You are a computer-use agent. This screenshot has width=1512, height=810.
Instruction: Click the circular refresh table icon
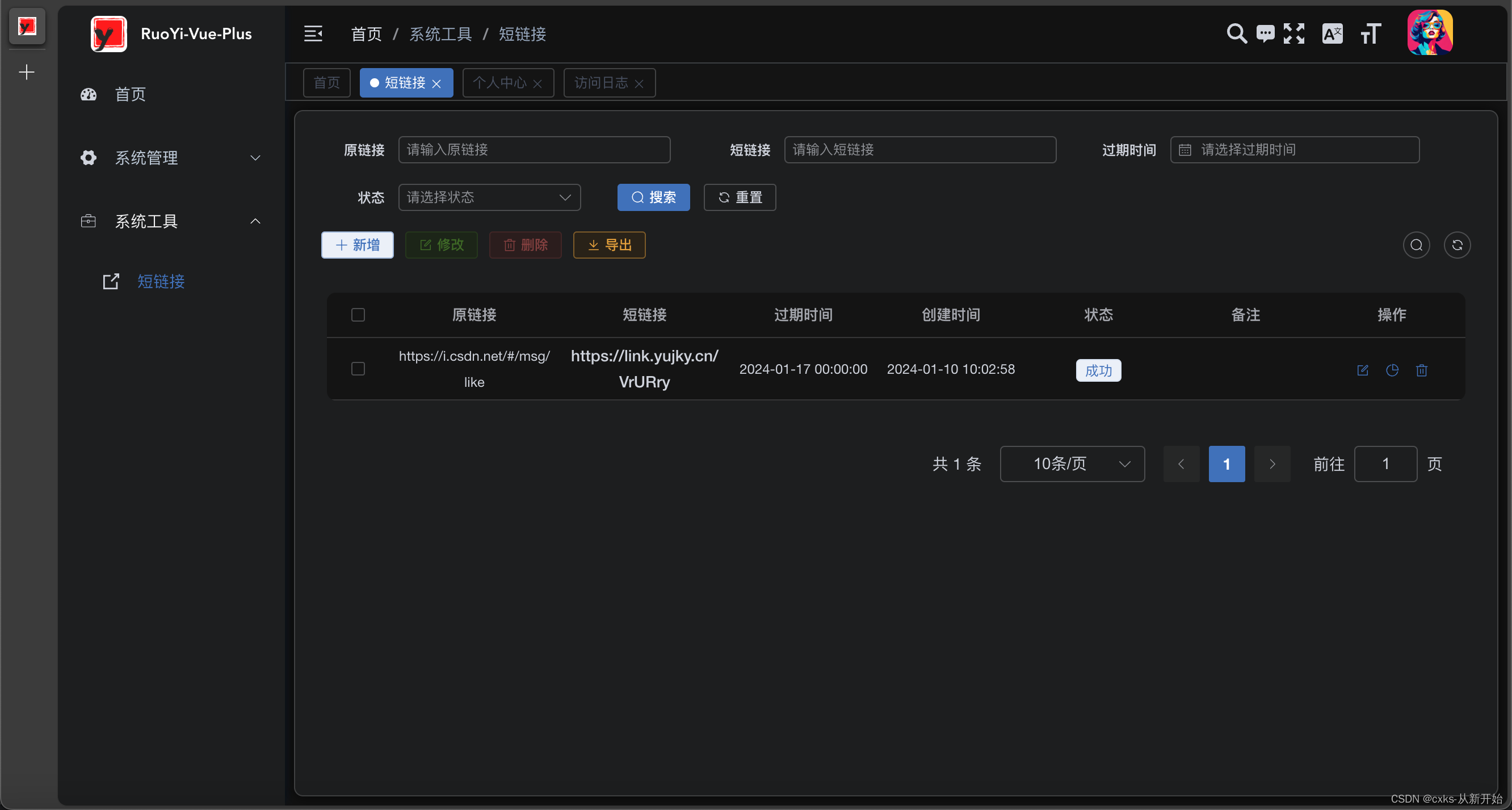[1457, 245]
